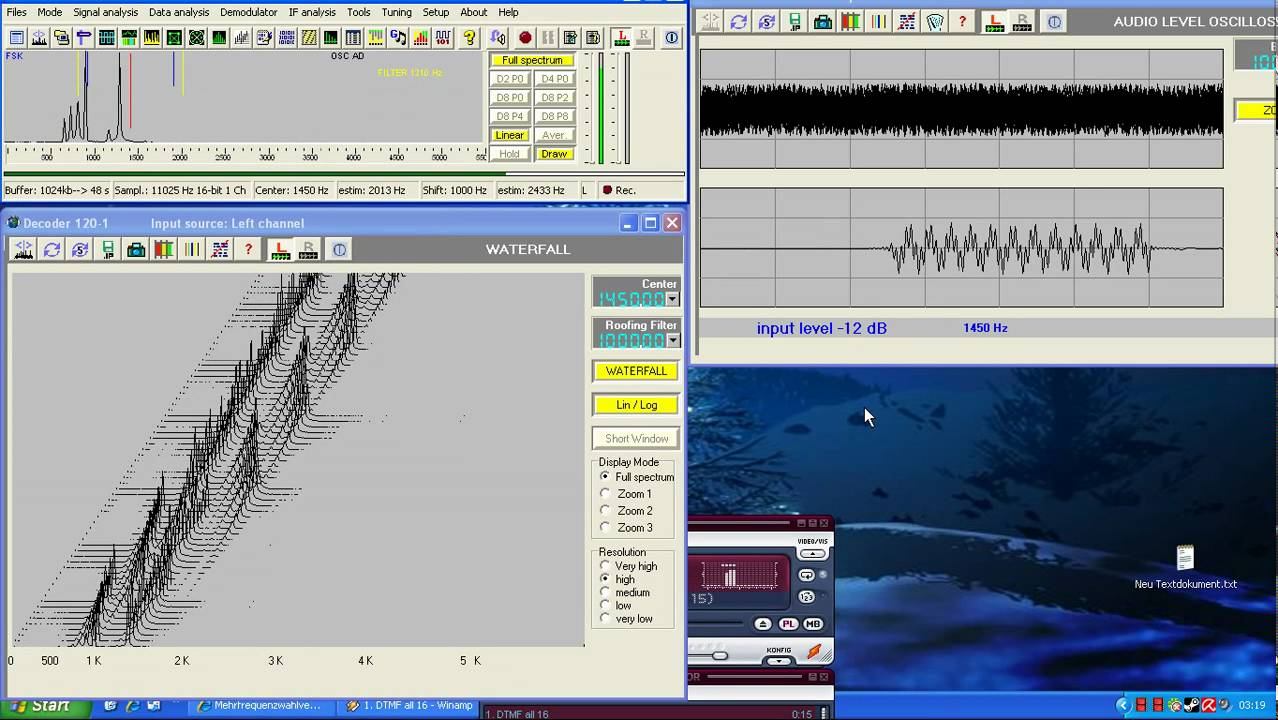Select the Neu Textdokument.txt desktop icon
Screen dimensions: 1278x720
click(1185, 568)
